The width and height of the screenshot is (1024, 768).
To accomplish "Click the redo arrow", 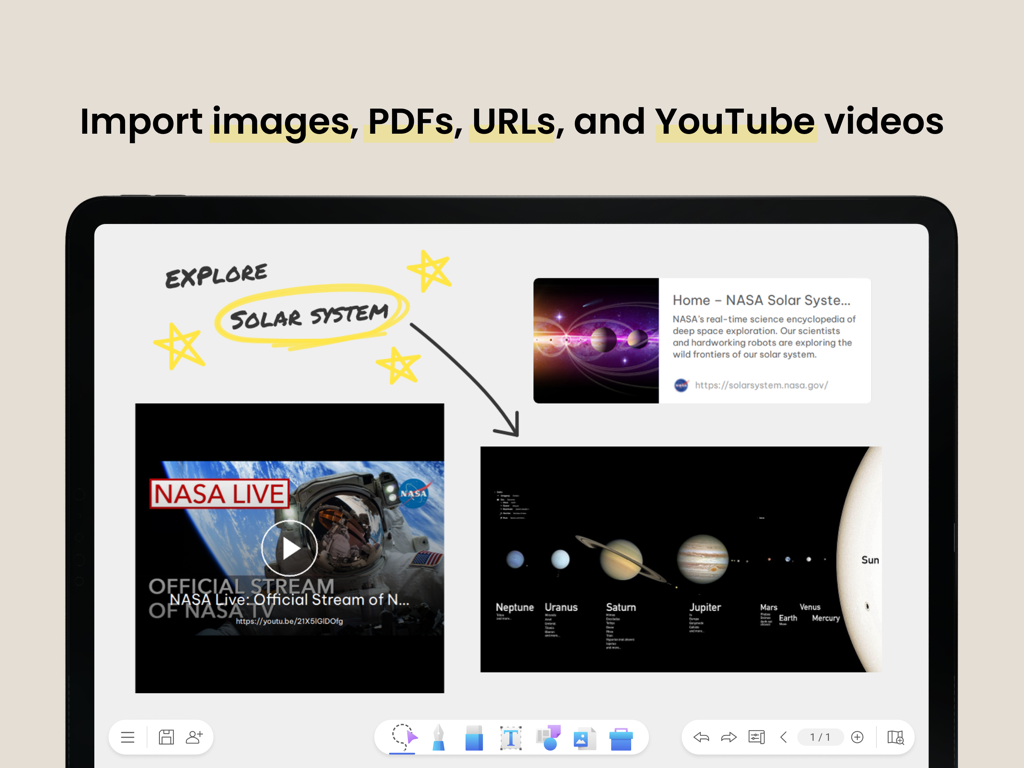I will click(729, 737).
